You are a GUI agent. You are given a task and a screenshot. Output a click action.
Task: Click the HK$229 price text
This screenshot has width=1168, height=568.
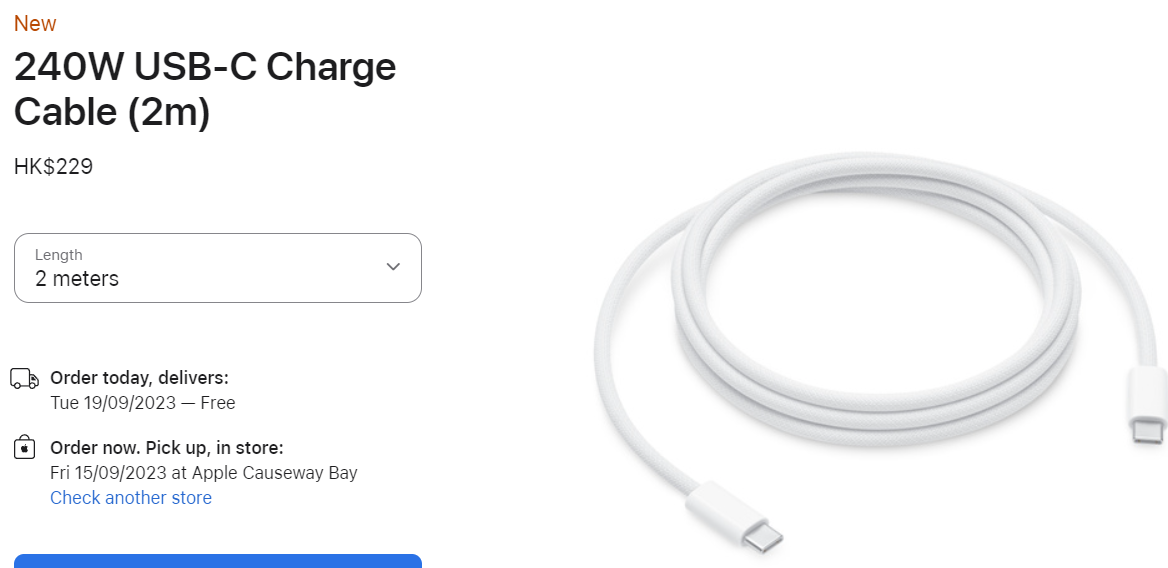click(x=54, y=166)
